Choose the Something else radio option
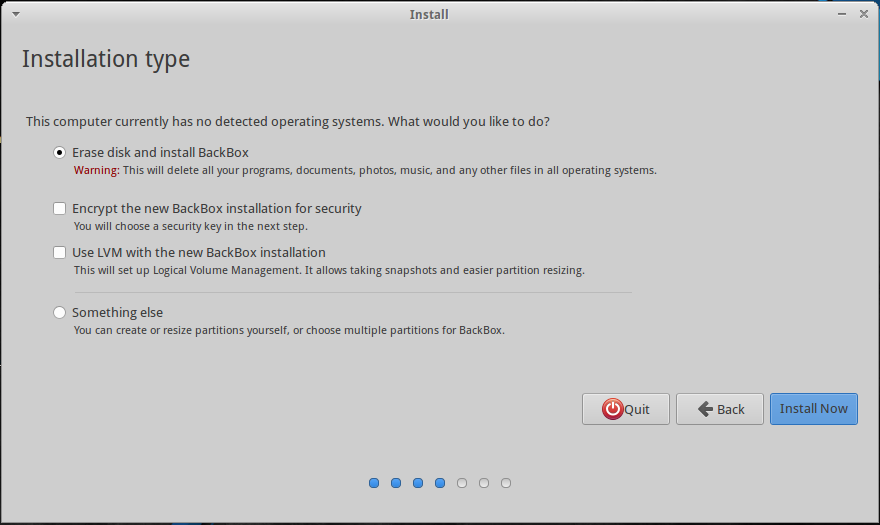Viewport: 880px width, 525px height. pos(59,312)
